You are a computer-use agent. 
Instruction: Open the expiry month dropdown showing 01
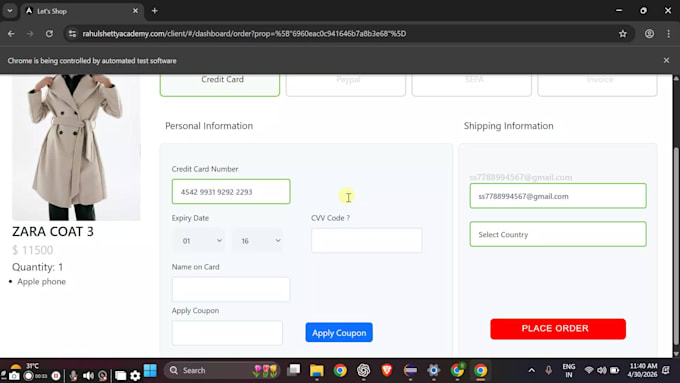pos(200,241)
